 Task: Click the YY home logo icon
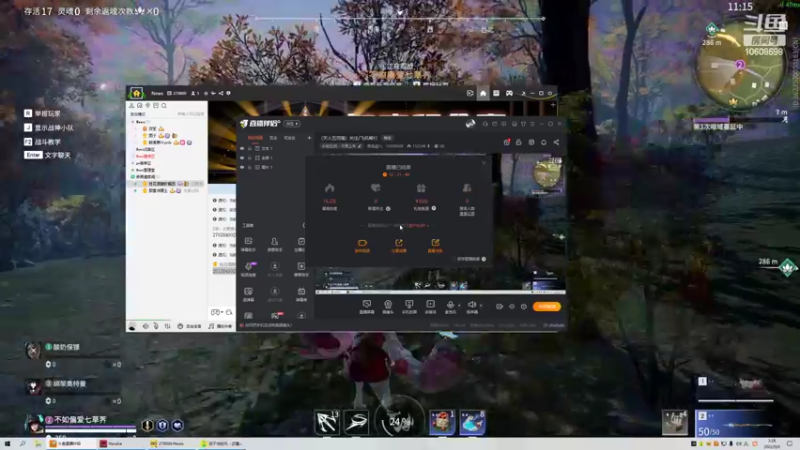pyautogui.click(x=136, y=93)
